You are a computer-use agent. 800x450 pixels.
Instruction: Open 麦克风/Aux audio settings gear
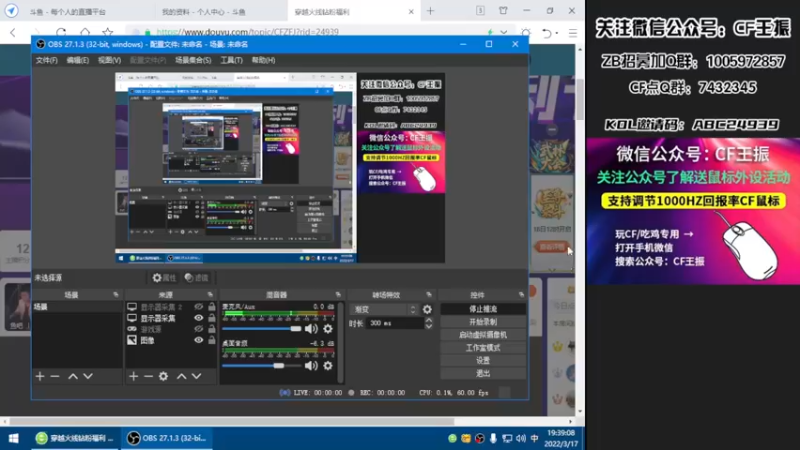(328, 329)
